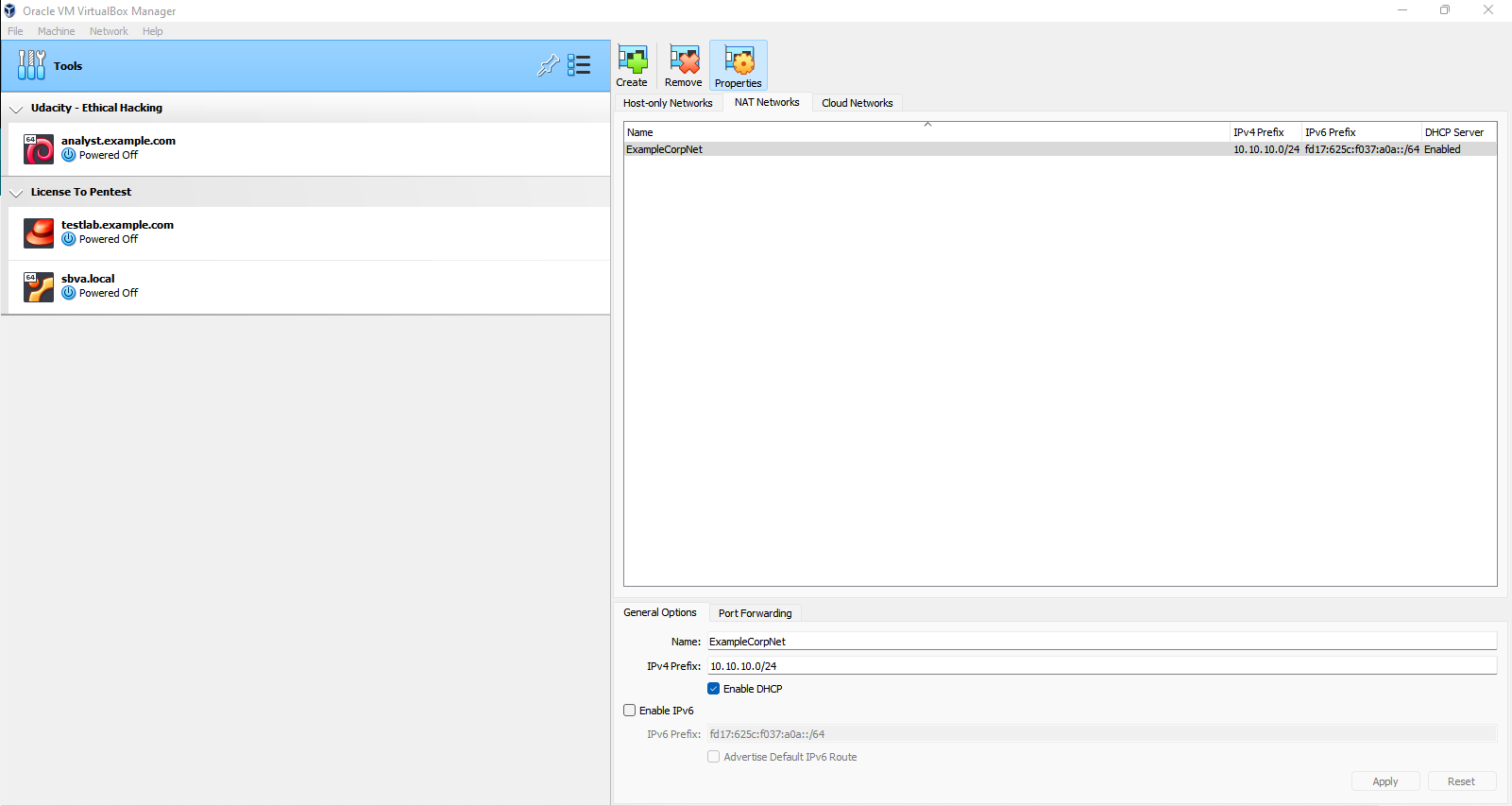Switch to Host-only Networks tab
The height and width of the screenshot is (806, 1512).
[668, 103]
